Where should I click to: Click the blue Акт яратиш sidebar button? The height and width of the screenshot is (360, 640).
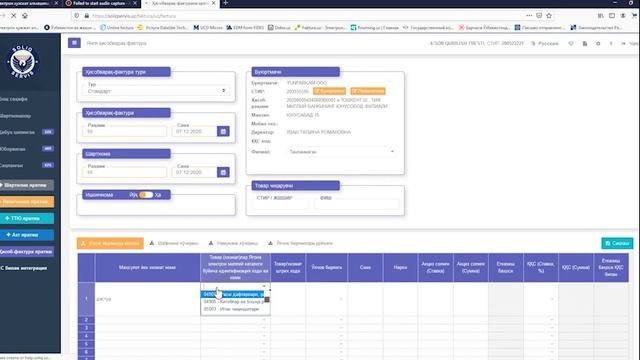point(27,235)
